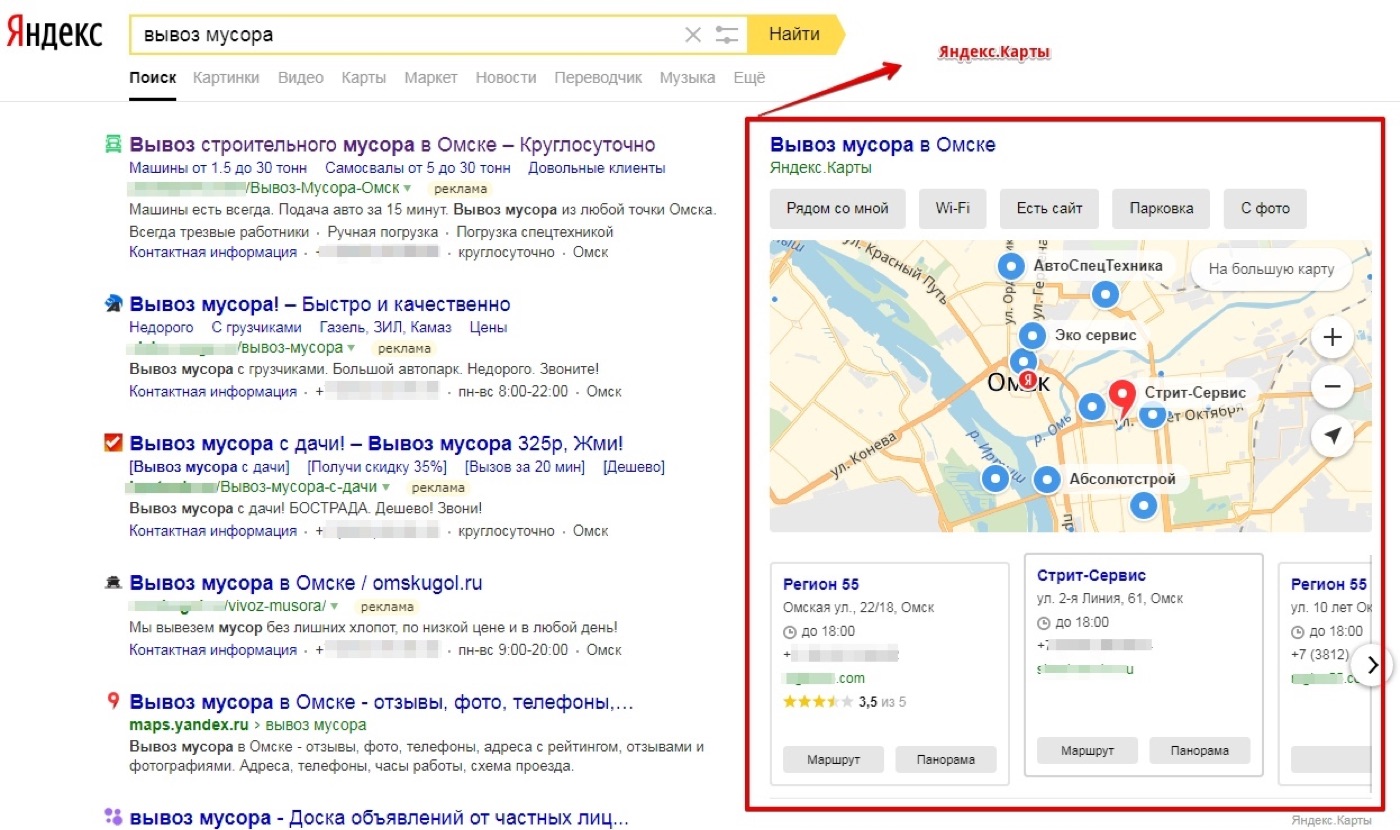This screenshot has width=1400, height=830.
Task: Click the Яндекс logo
Action: (54, 34)
